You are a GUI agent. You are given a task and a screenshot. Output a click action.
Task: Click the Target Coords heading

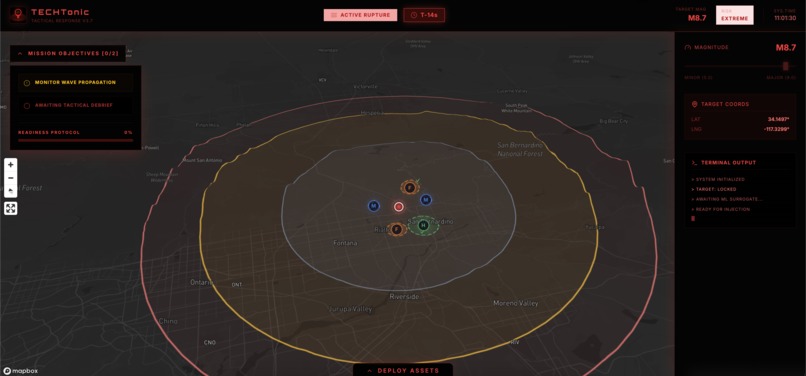pos(725,104)
